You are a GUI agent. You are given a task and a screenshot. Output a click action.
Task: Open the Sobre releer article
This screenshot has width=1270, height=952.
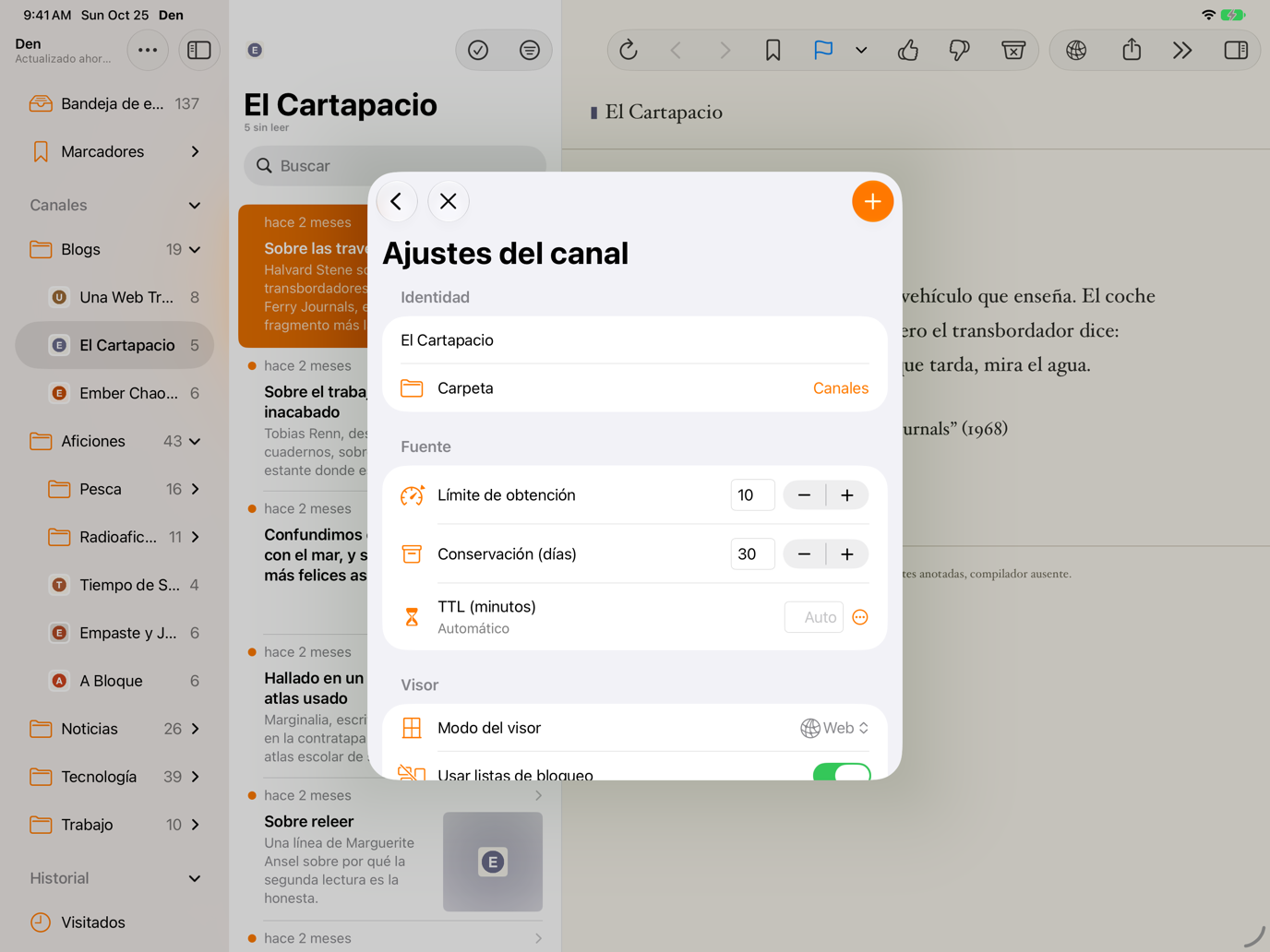point(395,851)
